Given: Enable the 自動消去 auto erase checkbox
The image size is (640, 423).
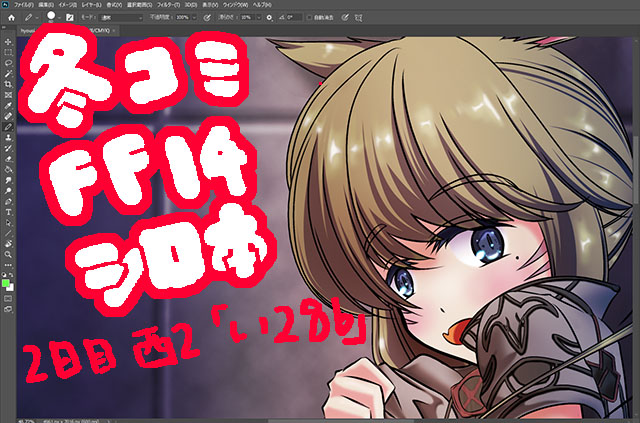Looking at the screenshot, I should click(x=309, y=18).
